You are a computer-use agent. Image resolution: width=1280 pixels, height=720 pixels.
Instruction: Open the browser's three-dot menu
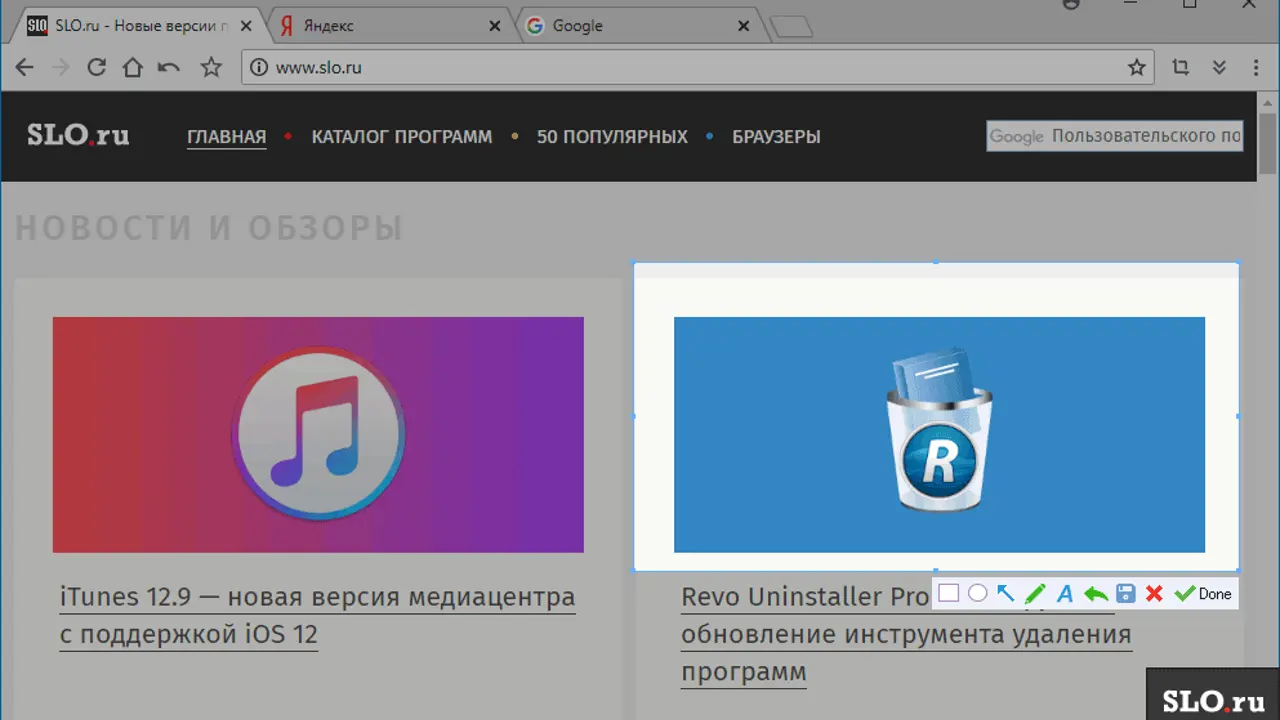tap(1256, 68)
